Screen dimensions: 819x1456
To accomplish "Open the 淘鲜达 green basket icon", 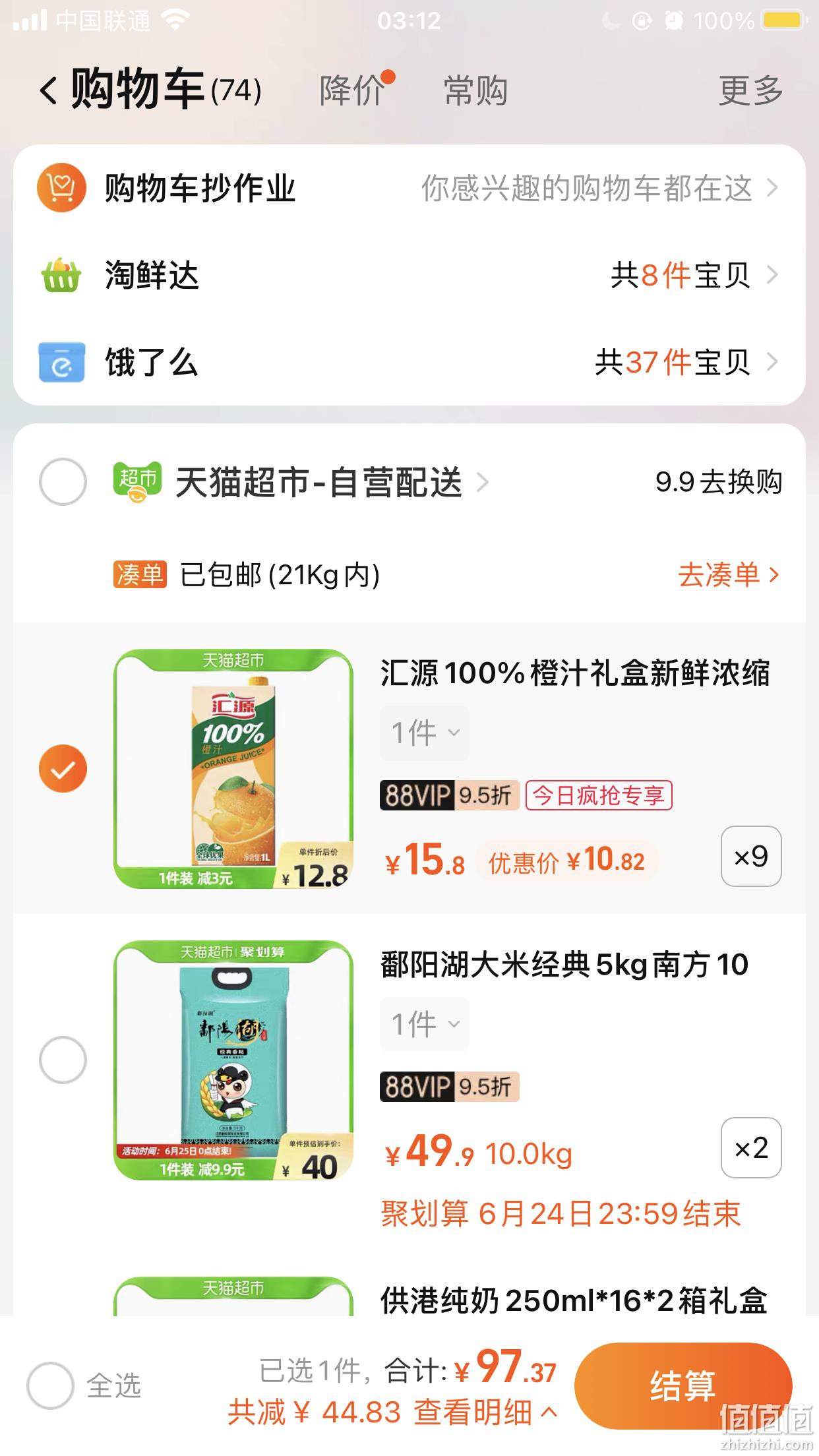I will pyautogui.click(x=61, y=275).
